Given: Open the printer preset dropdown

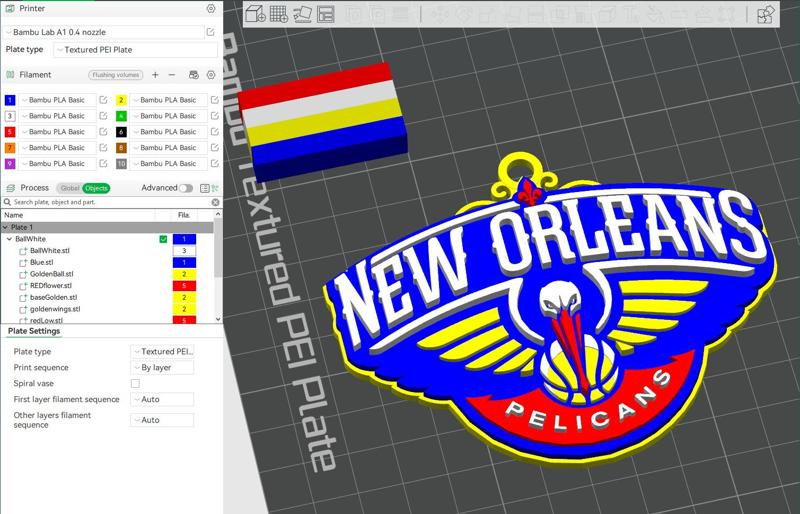Looking at the screenshot, I should [x=104, y=32].
